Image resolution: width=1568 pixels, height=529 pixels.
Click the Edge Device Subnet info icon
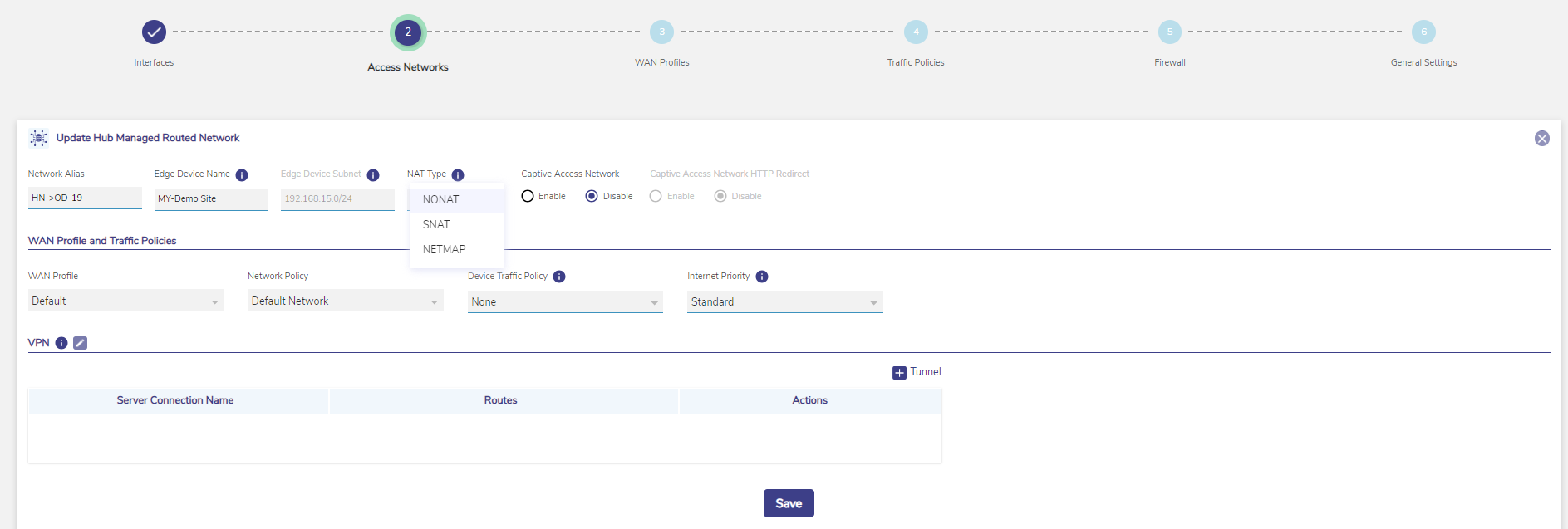point(373,175)
